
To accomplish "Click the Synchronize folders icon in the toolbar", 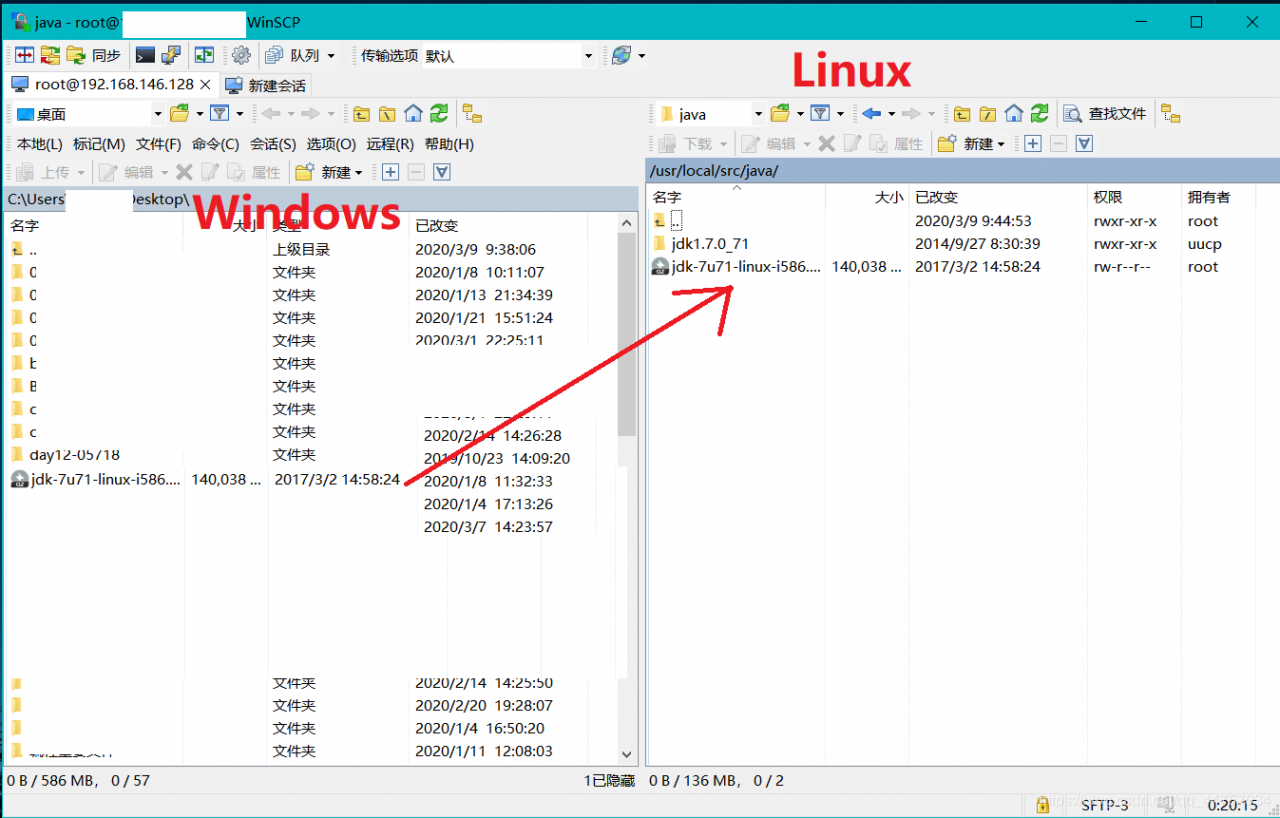I will click(50, 56).
